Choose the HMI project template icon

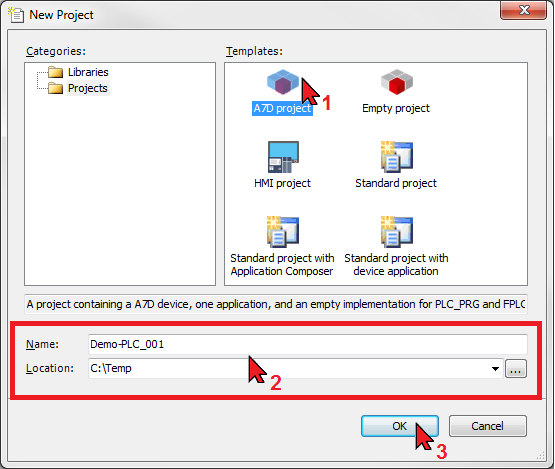[x=283, y=157]
